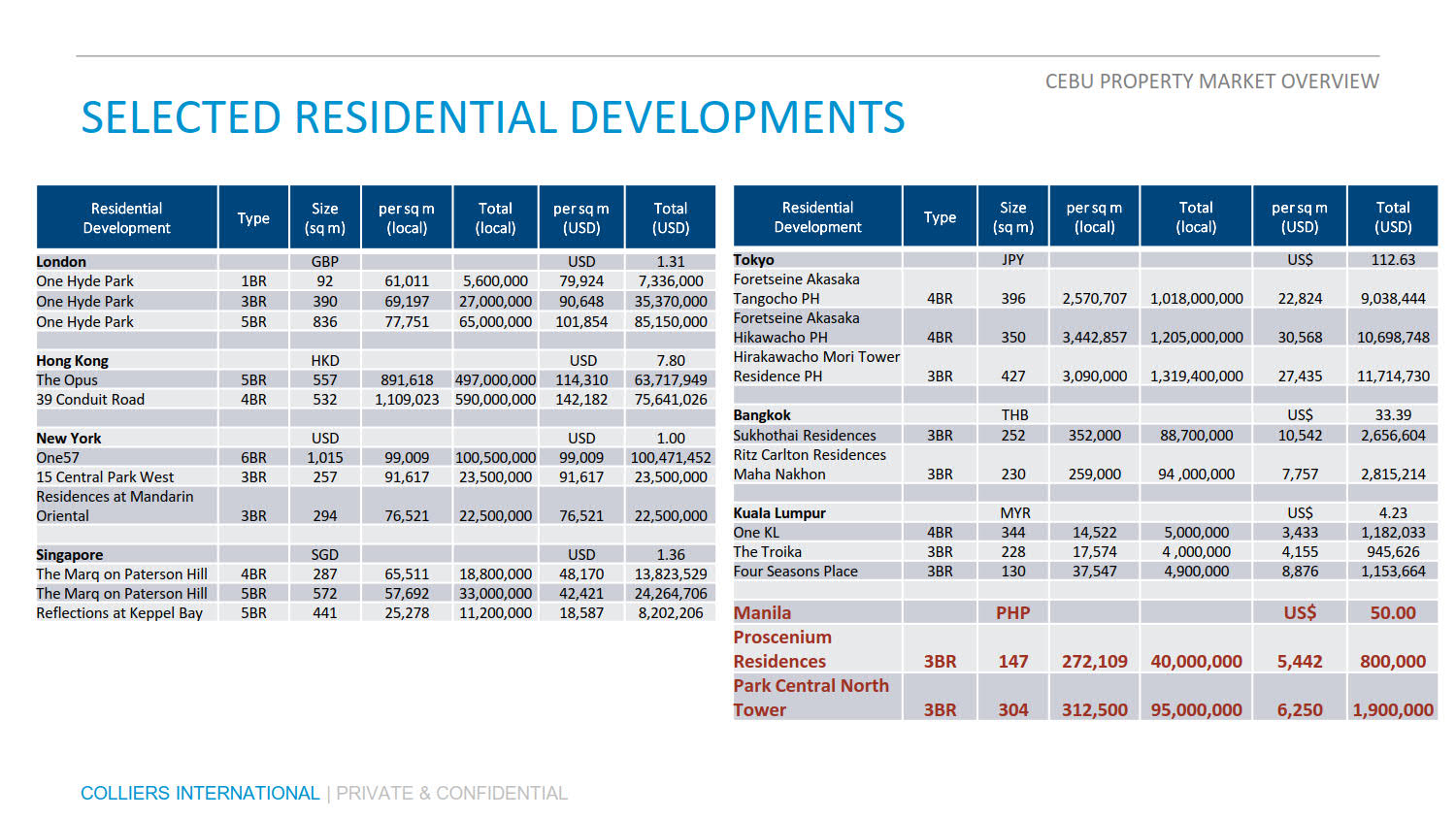1456x819 pixels.
Task: Select '15 Central Park West' entry
Action: coord(105,477)
